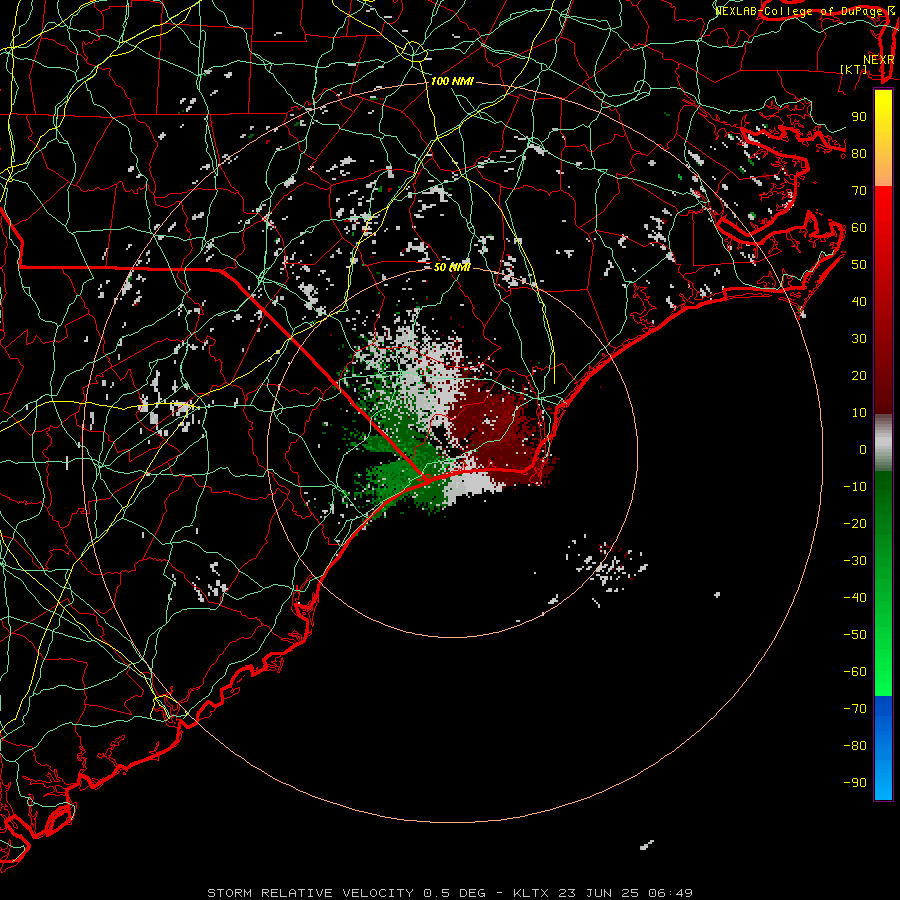Click the 50 NMI range ring label
900x900 pixels.
tap(452, 267)
